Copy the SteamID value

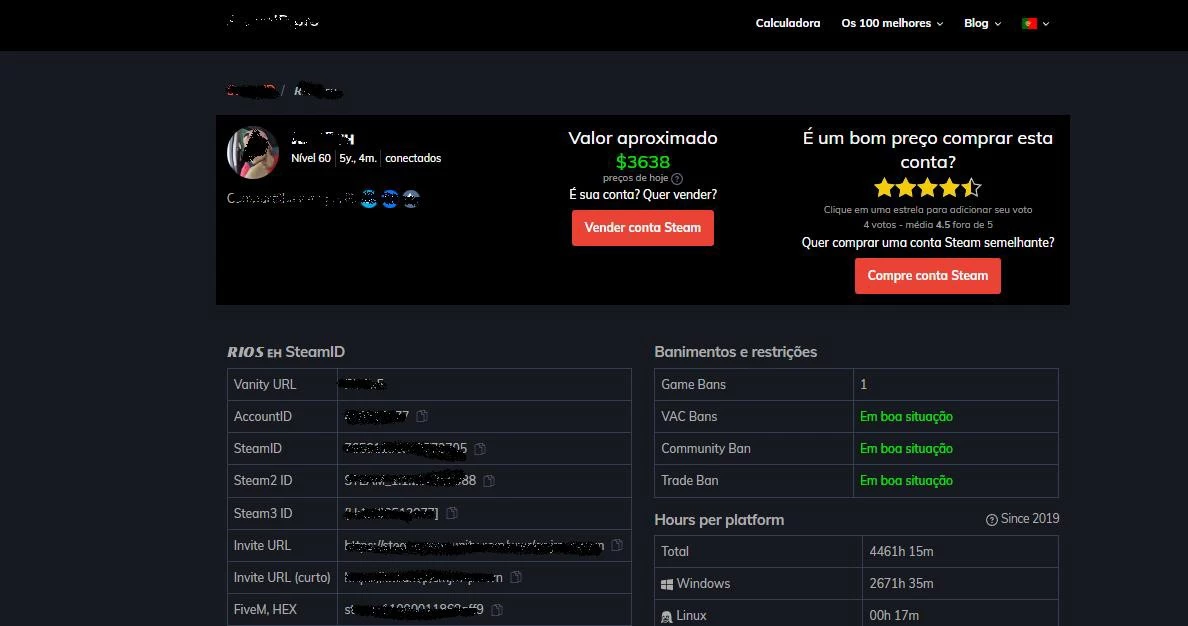pos(480,449)
